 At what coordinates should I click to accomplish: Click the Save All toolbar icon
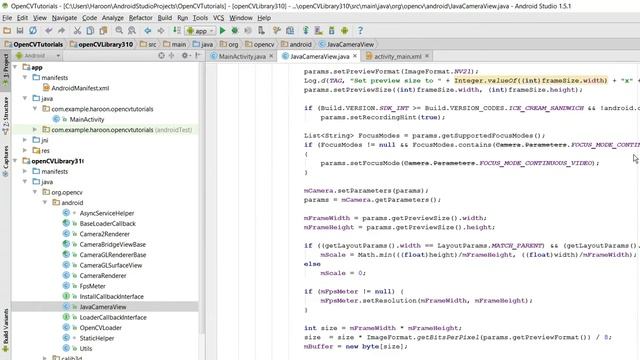click(20, 31)
